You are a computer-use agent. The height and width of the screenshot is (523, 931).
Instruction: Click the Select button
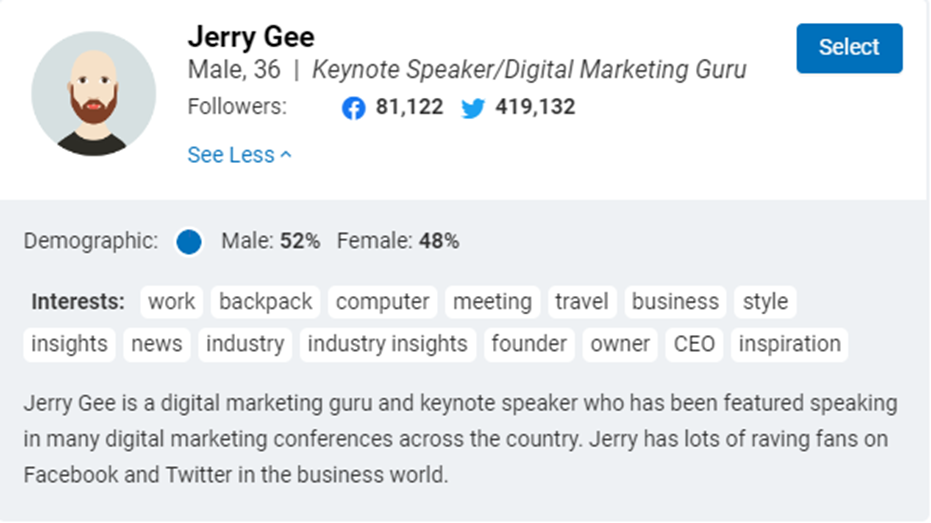pos(849,48)
